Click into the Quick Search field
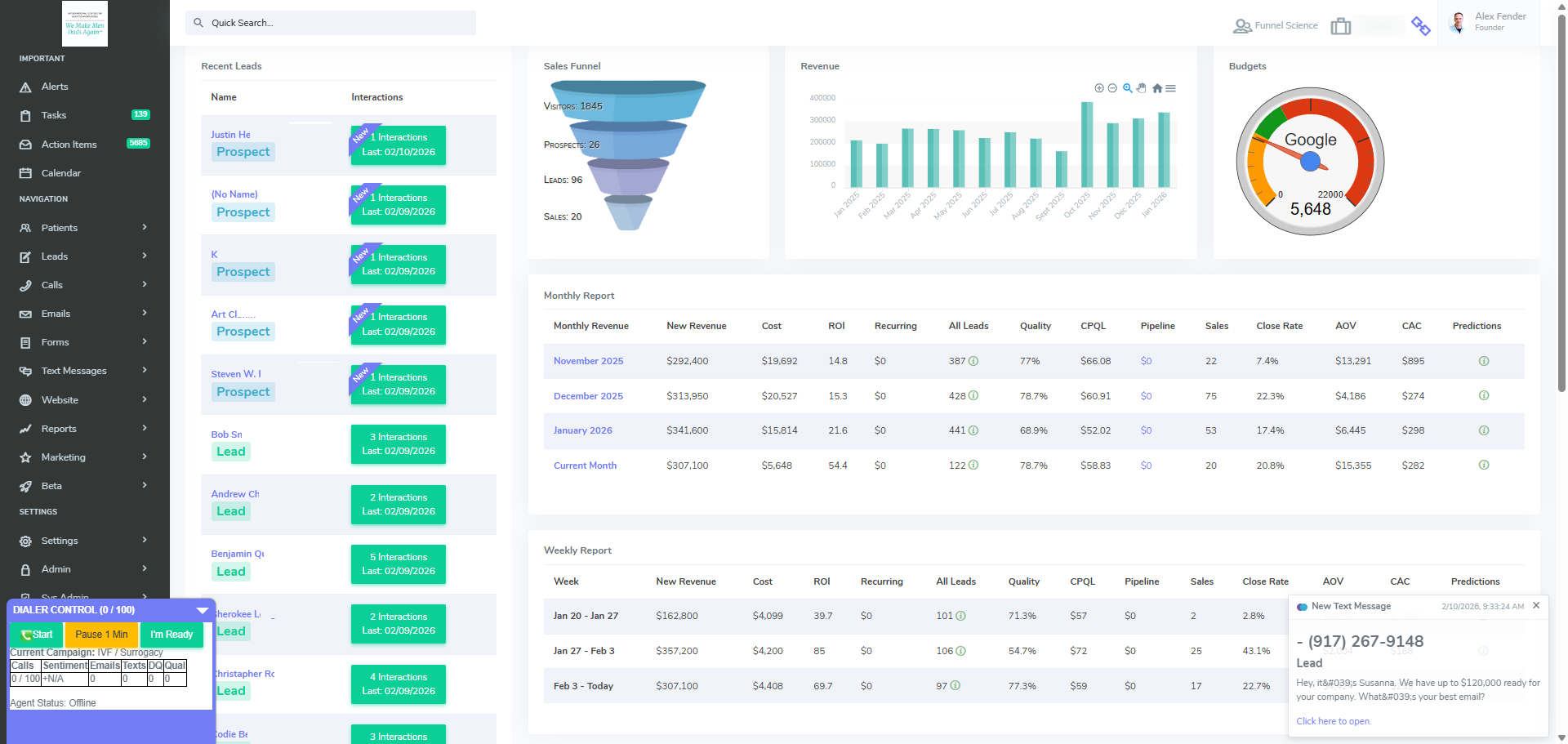The image size is (1568, 744). coord(331,23)
